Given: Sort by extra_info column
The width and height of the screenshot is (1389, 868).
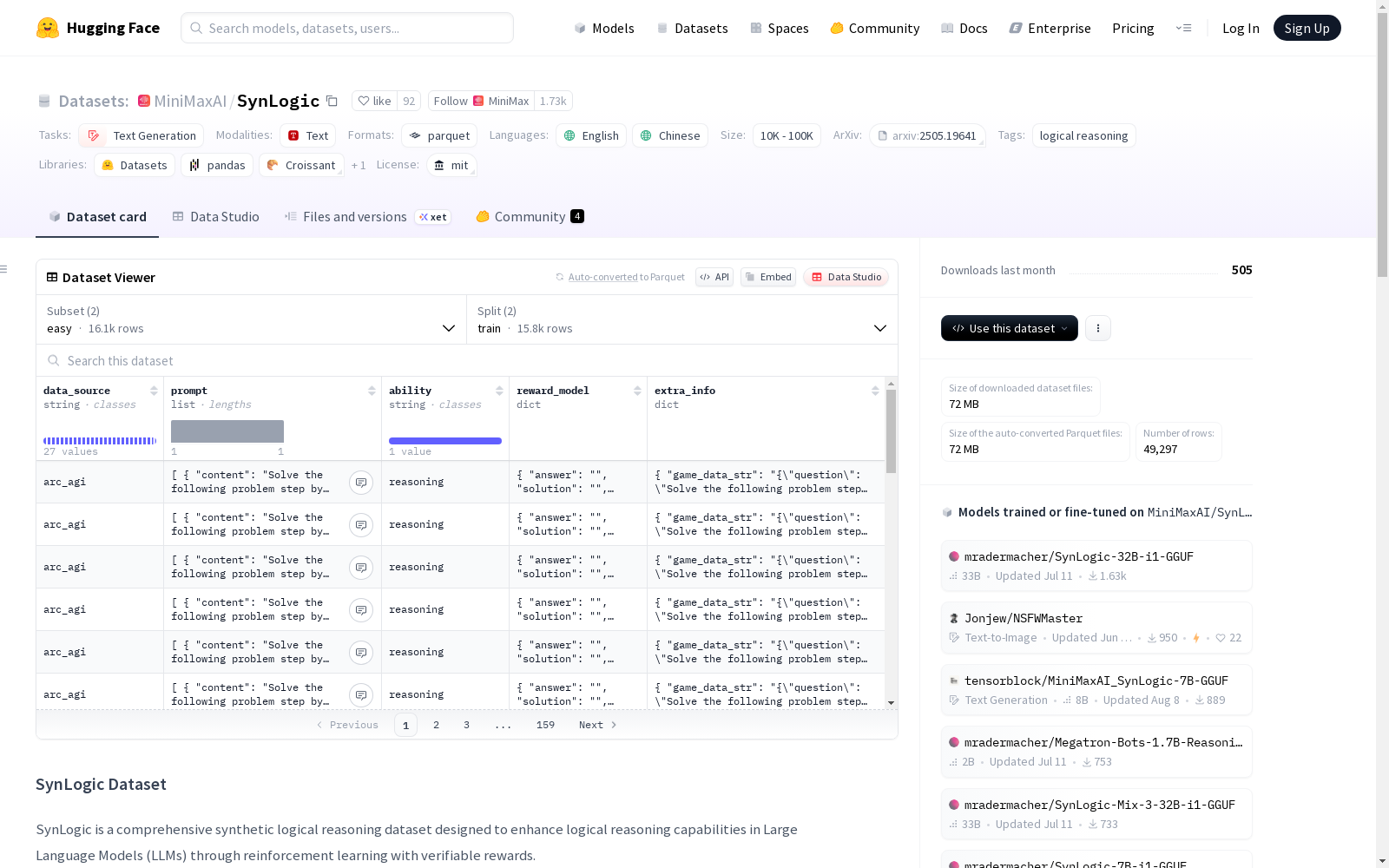Looking at the screenshot, I should point(875,391).
